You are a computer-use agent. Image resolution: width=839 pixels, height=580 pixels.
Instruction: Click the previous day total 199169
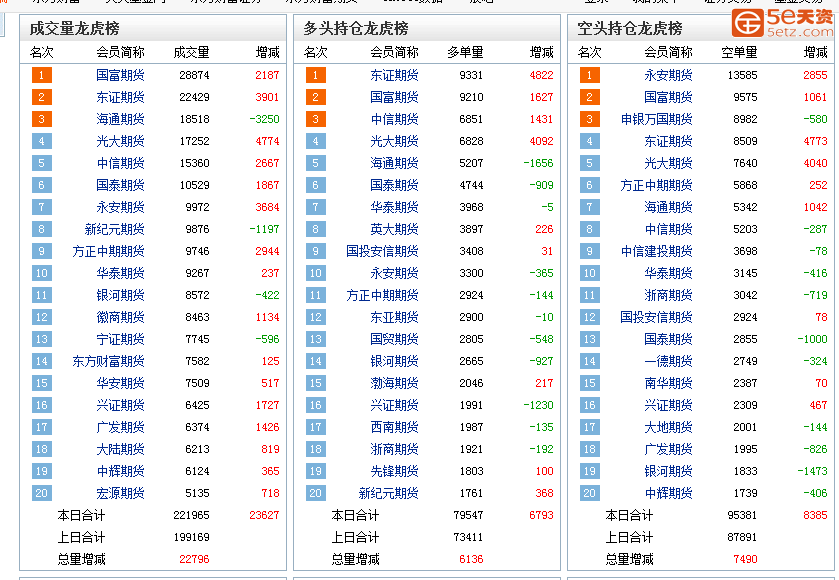pyautogui.click(x=191, y=537)
